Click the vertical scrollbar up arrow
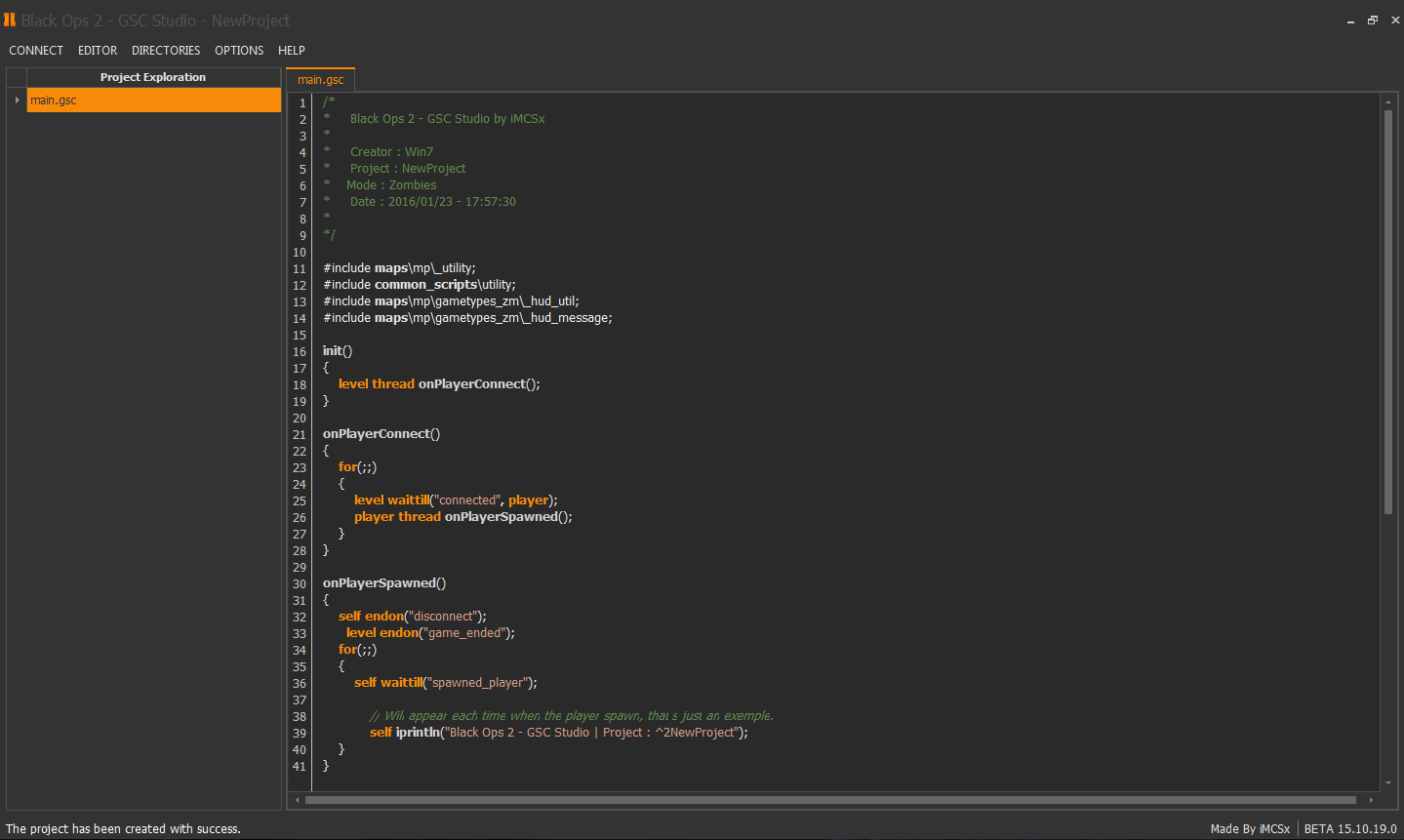Screen dimensions: 1404x840 pyautogui.click(x=1388, y=101)
